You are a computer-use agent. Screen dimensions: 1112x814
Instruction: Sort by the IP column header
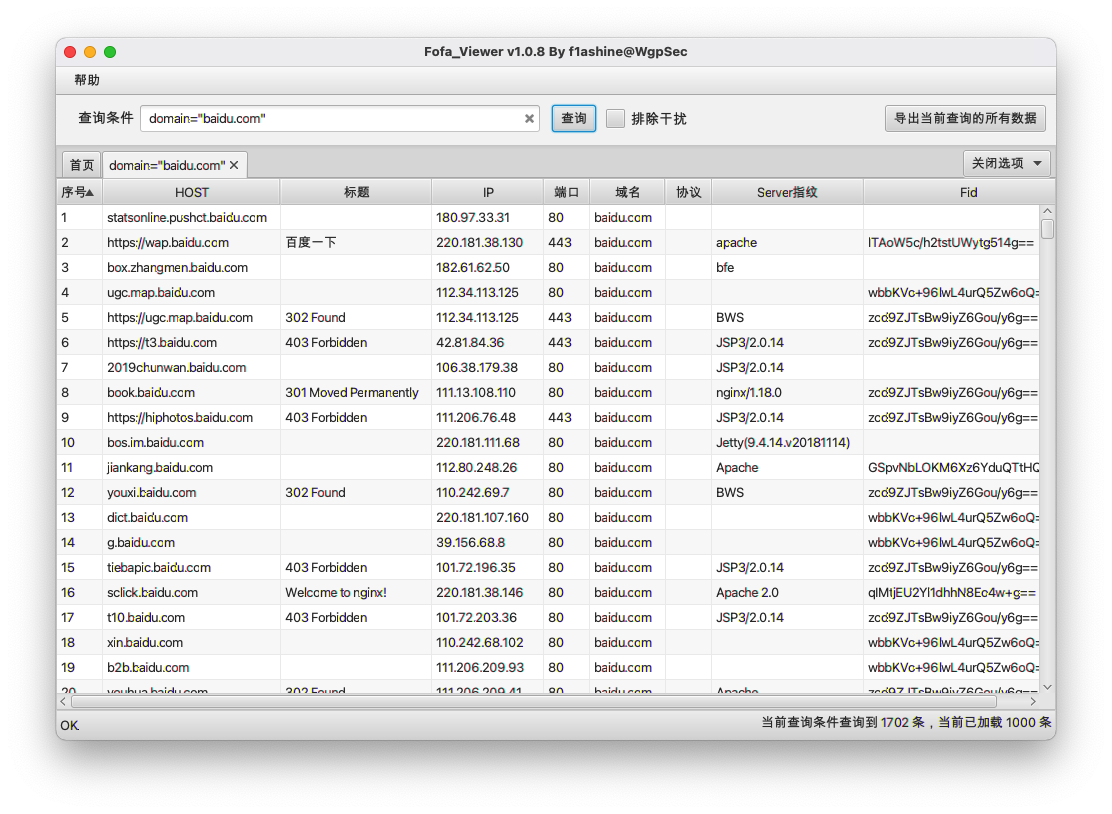click(488, 192)
